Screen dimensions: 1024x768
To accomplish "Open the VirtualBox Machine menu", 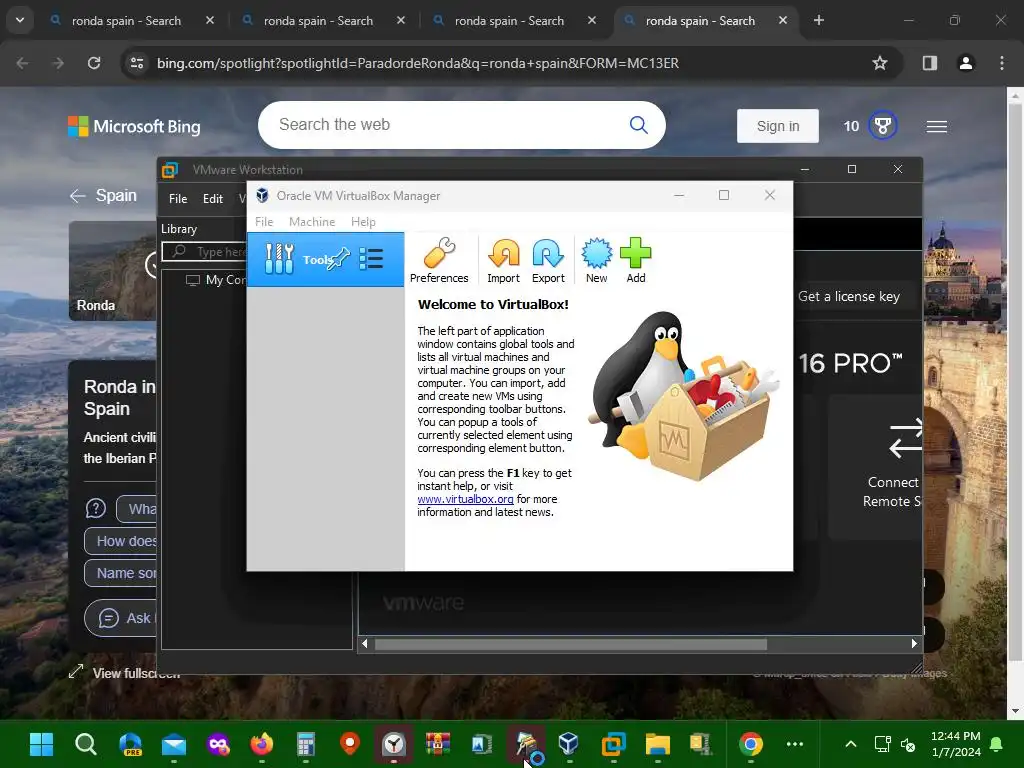I will click(312, 221).
